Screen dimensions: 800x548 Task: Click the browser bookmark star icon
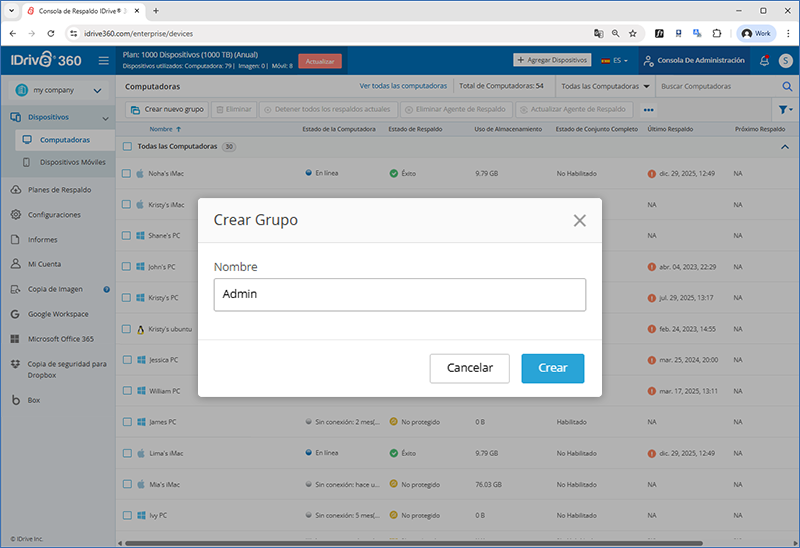point(632,33)
